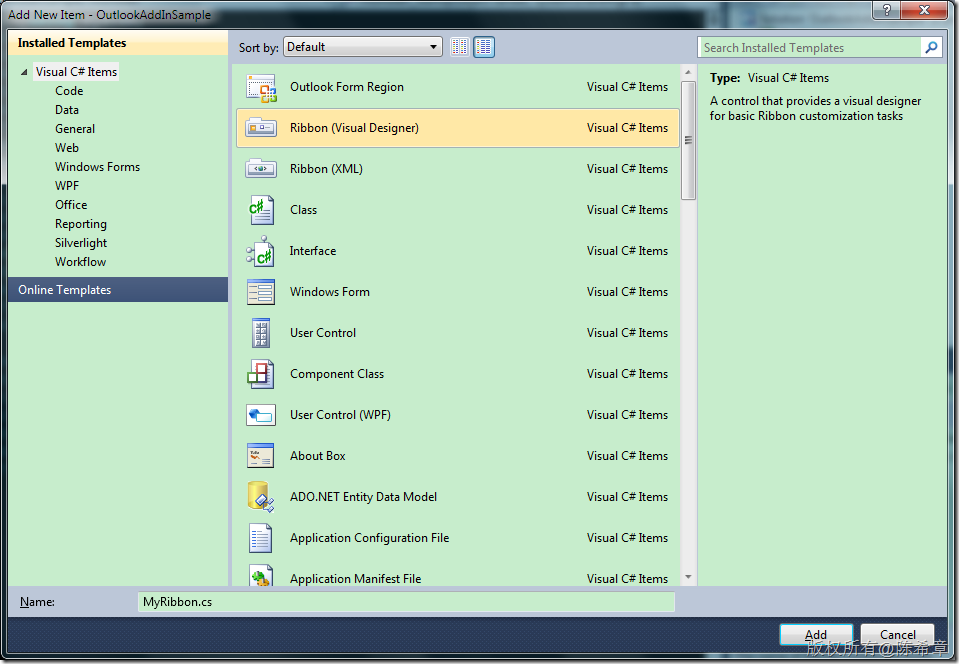
Task: Click the Application Manifest File icon
Action: 261,576
